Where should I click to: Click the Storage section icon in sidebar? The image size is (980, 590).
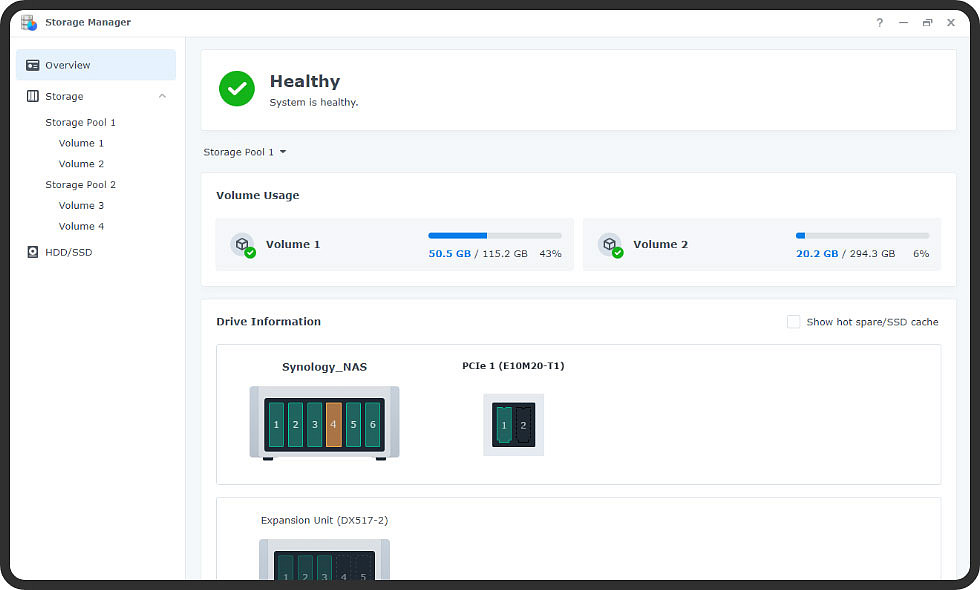33,96
